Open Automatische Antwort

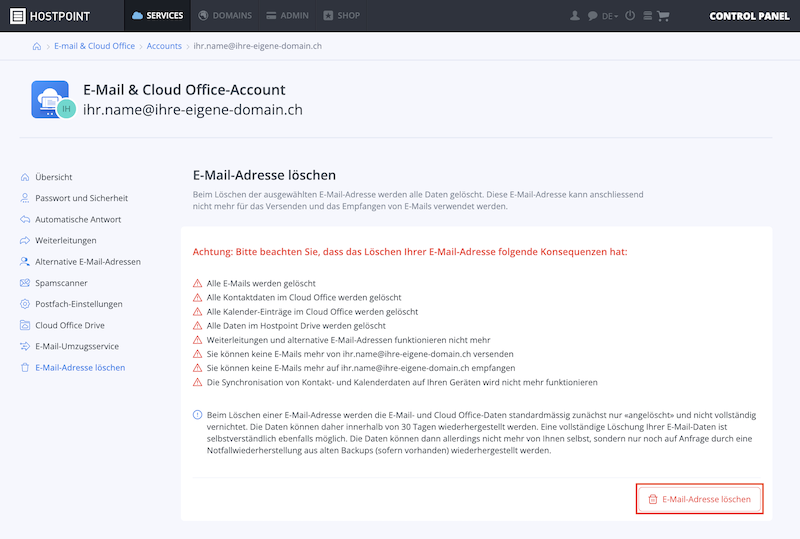coord(78,219)
